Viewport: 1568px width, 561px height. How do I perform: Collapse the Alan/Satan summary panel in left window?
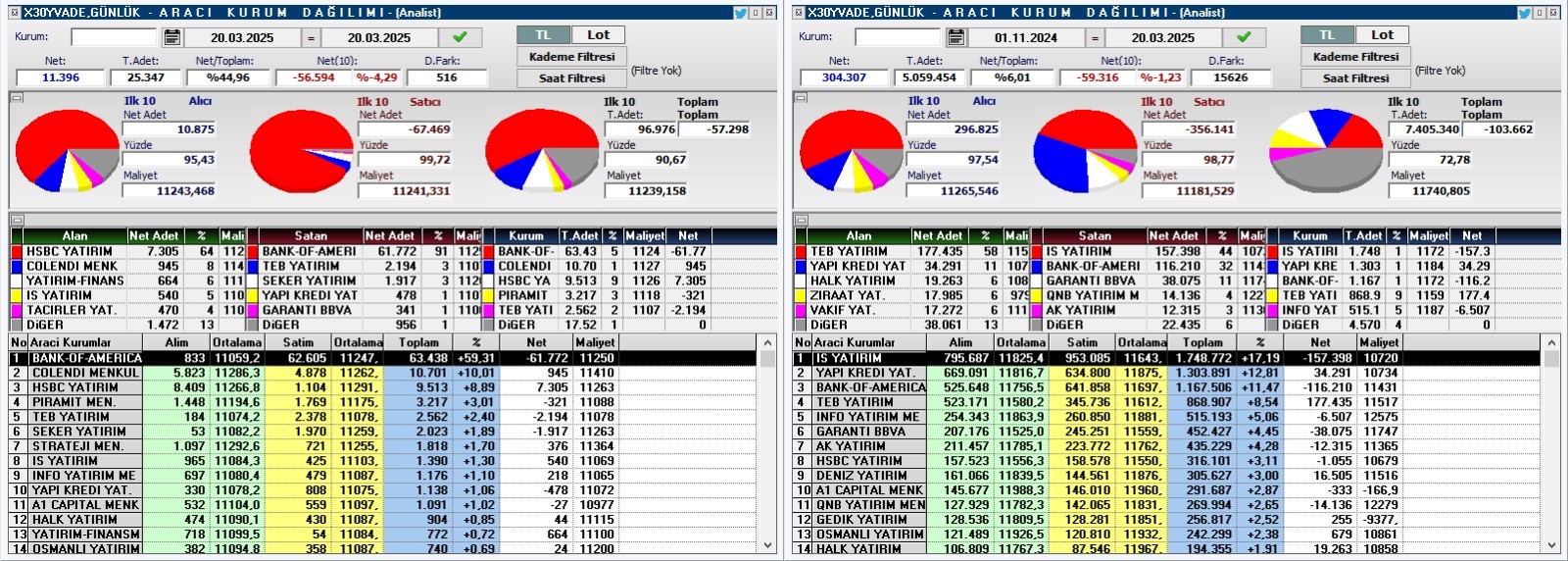[16, 220]
